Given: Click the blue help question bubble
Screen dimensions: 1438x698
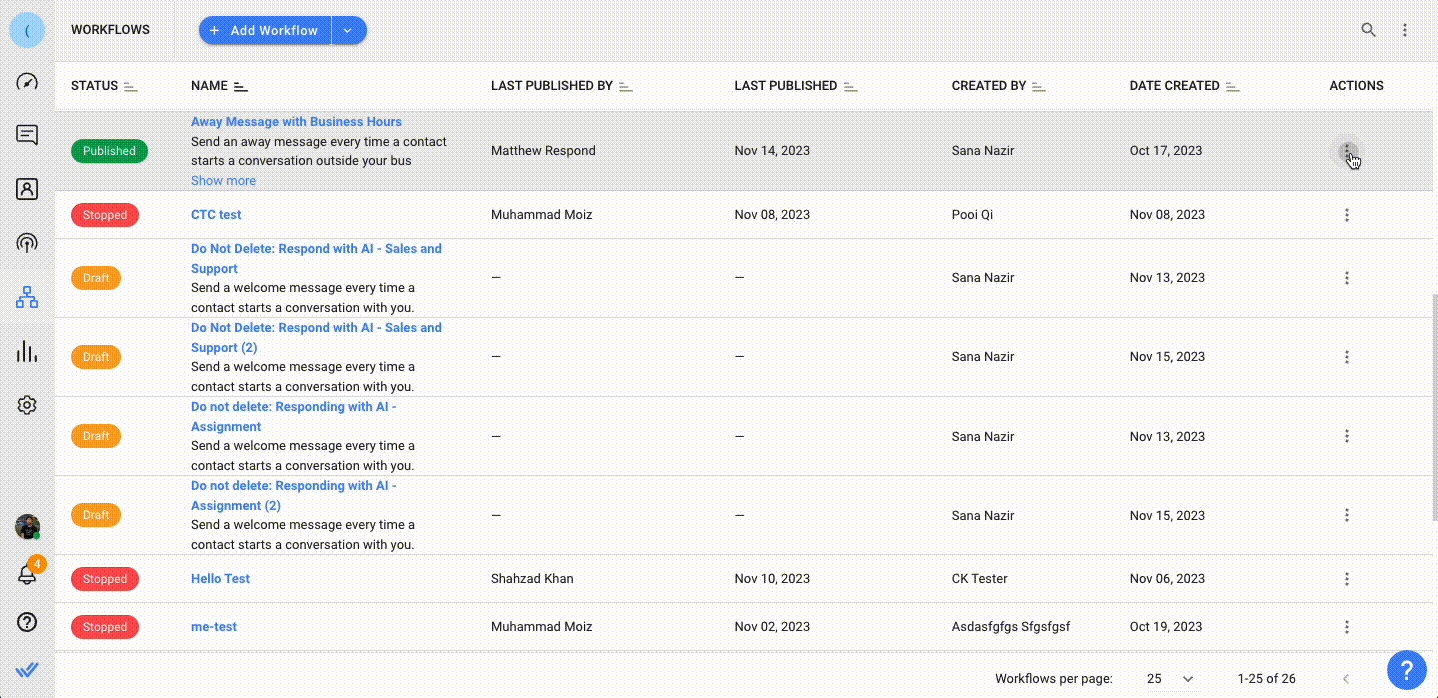Looking at the screenshot, I should [x=1406, y=669].
